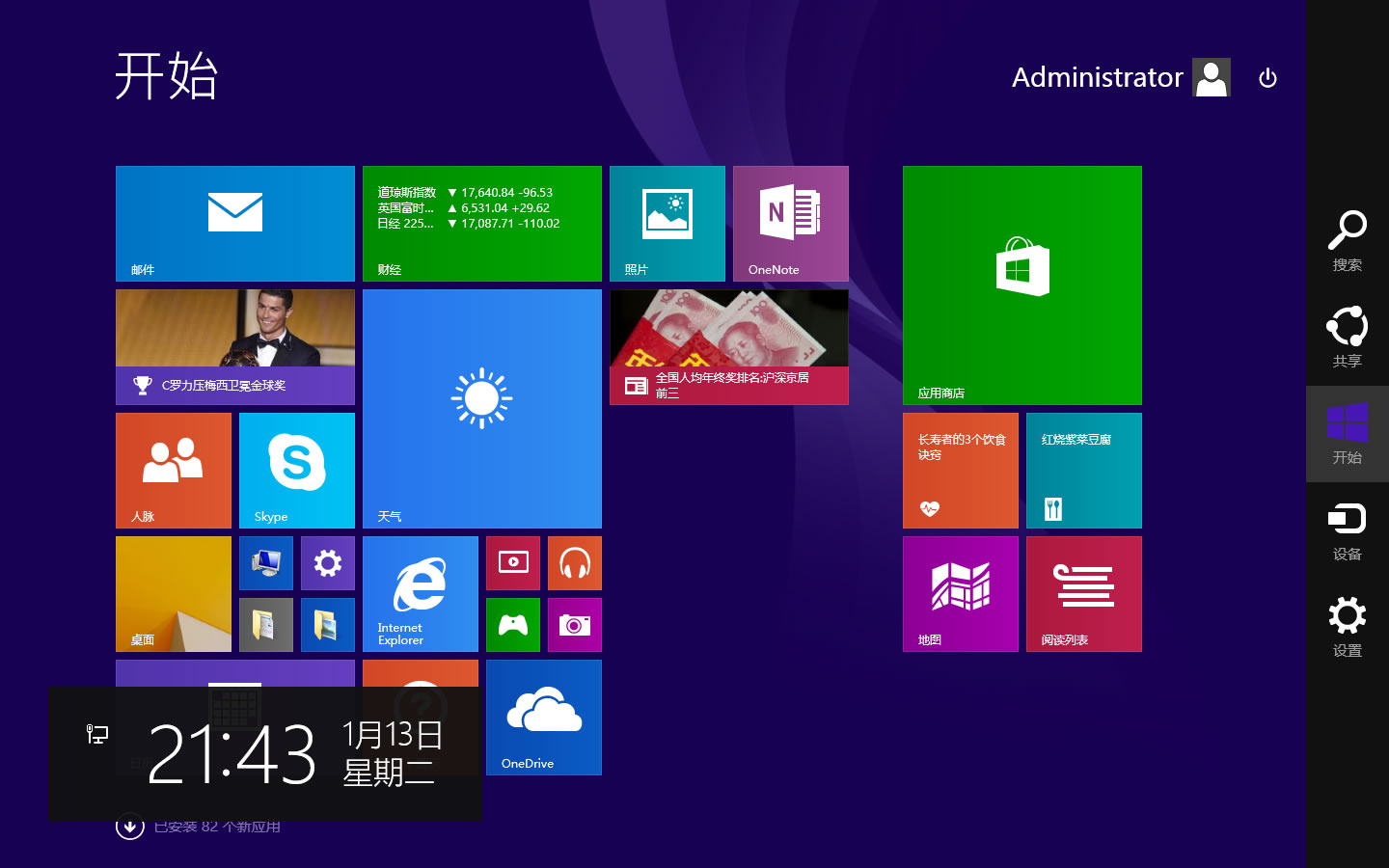Launch the Skype tile
Screen dimensions: 1389x868
(297, 471)
